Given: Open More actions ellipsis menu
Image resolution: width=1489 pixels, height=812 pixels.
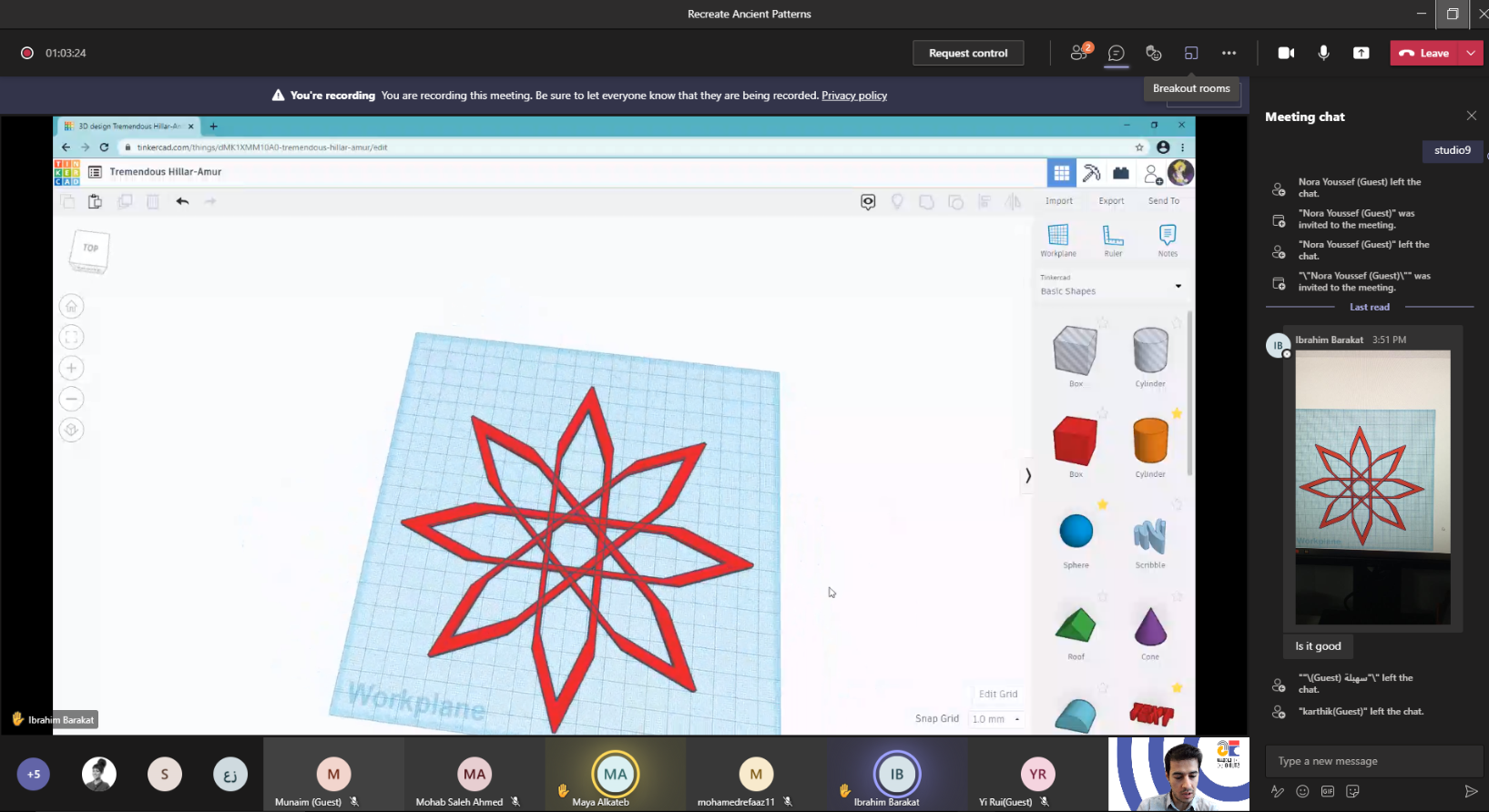Looking at the screenshot, I should click(x=1229, y=53).
